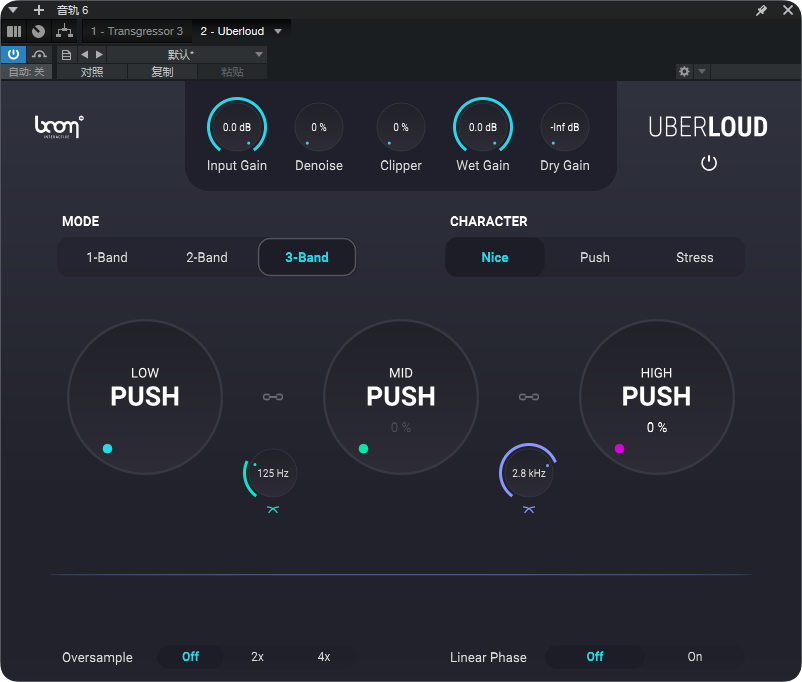The width and height of the screenshot is (802, 682).
Task: Toggle the Uberloud plugin power icon
Action: 708,163
